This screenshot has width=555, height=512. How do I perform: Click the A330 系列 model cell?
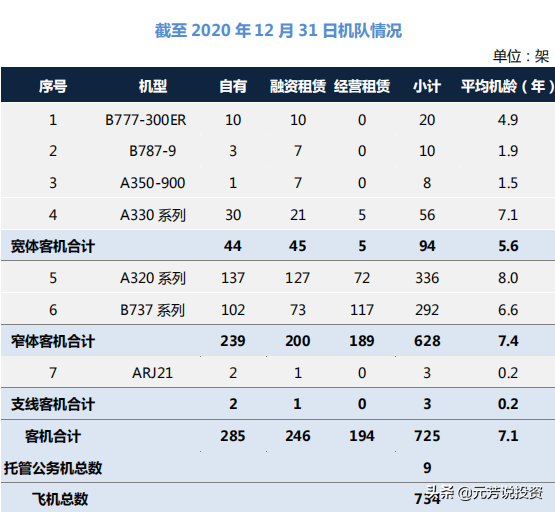(x=153, y=215)
